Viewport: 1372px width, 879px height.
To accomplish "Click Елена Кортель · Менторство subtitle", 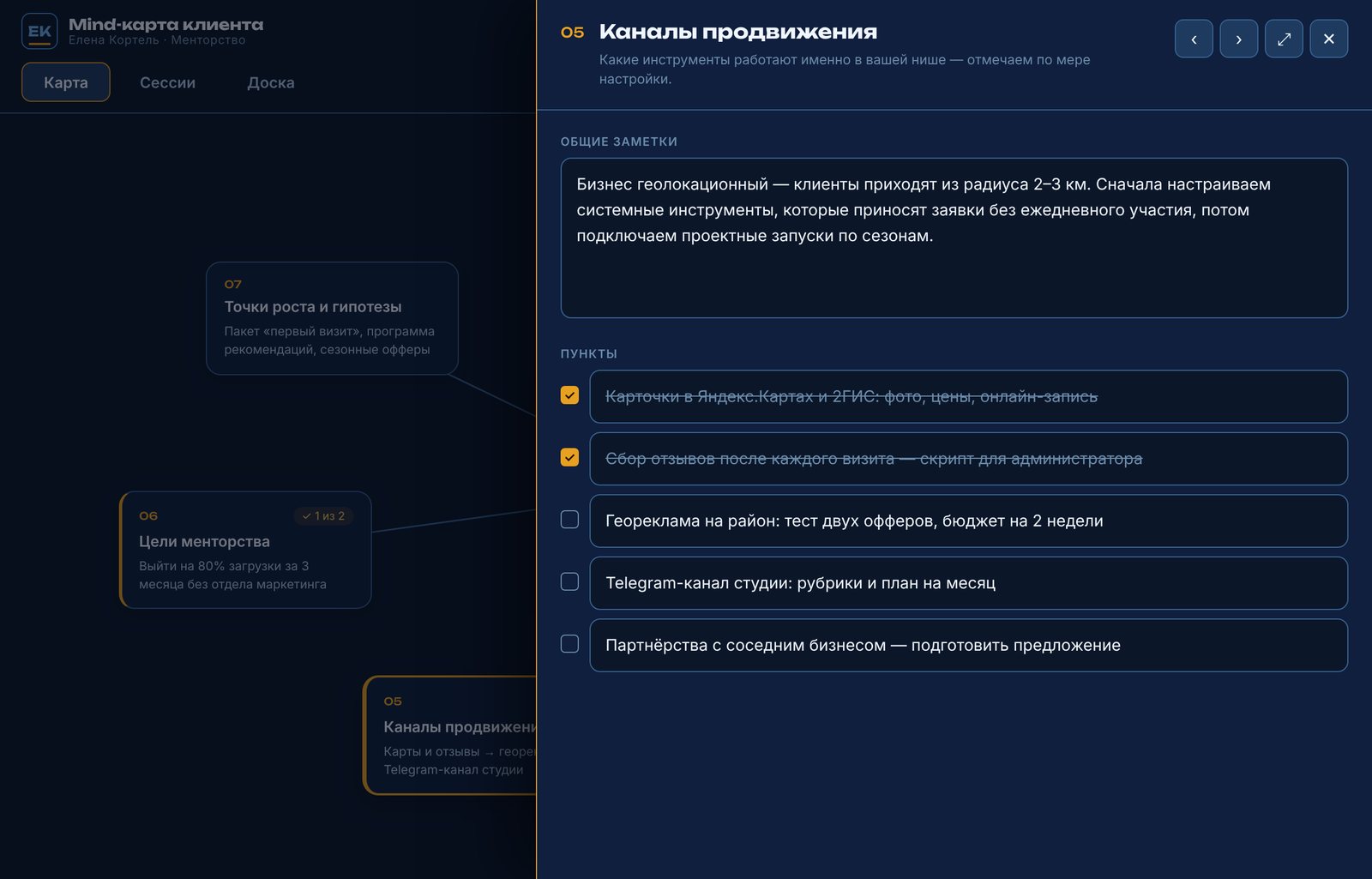I will tap(157, 40).
